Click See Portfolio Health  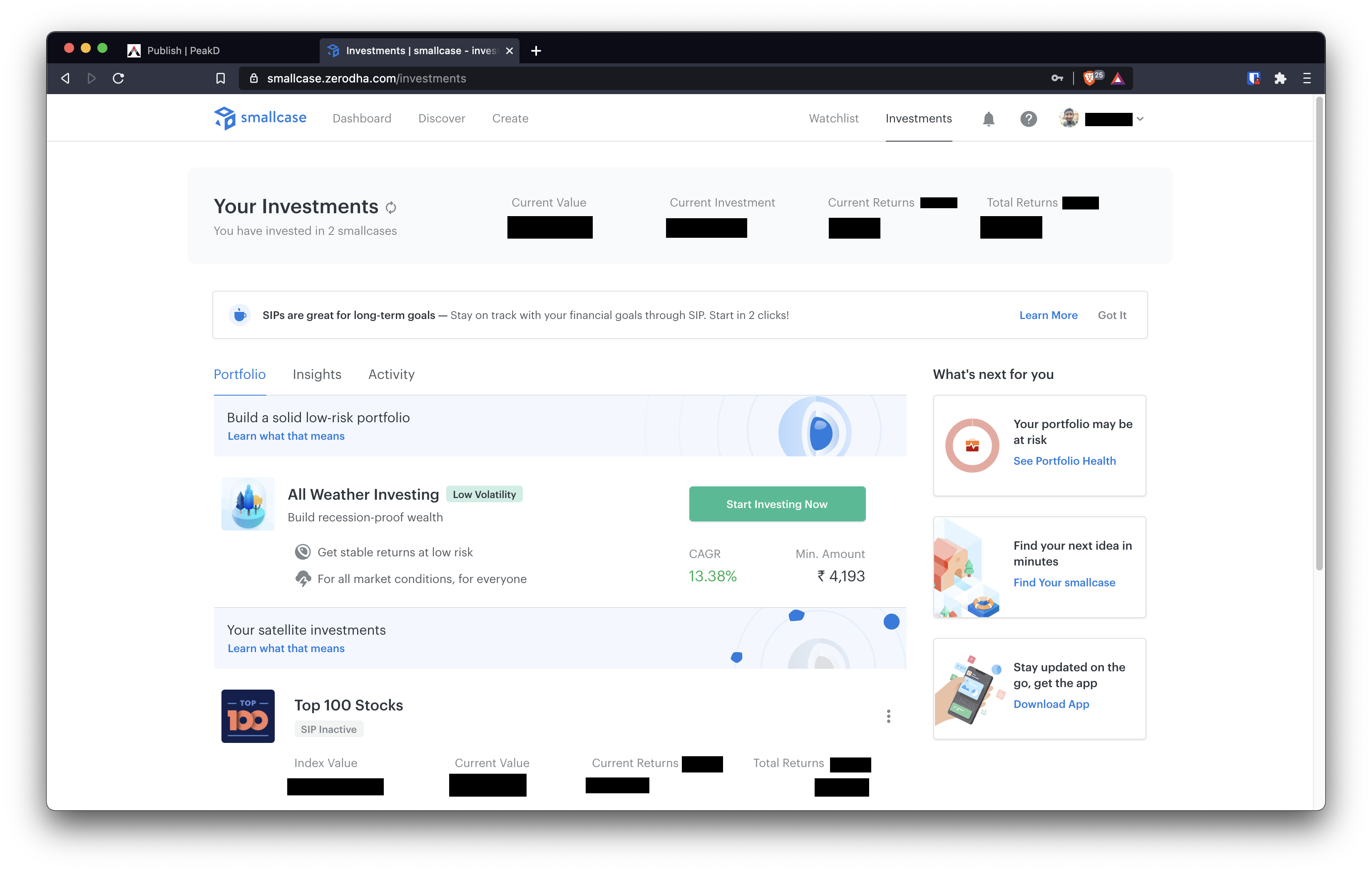pos(1064,461)
